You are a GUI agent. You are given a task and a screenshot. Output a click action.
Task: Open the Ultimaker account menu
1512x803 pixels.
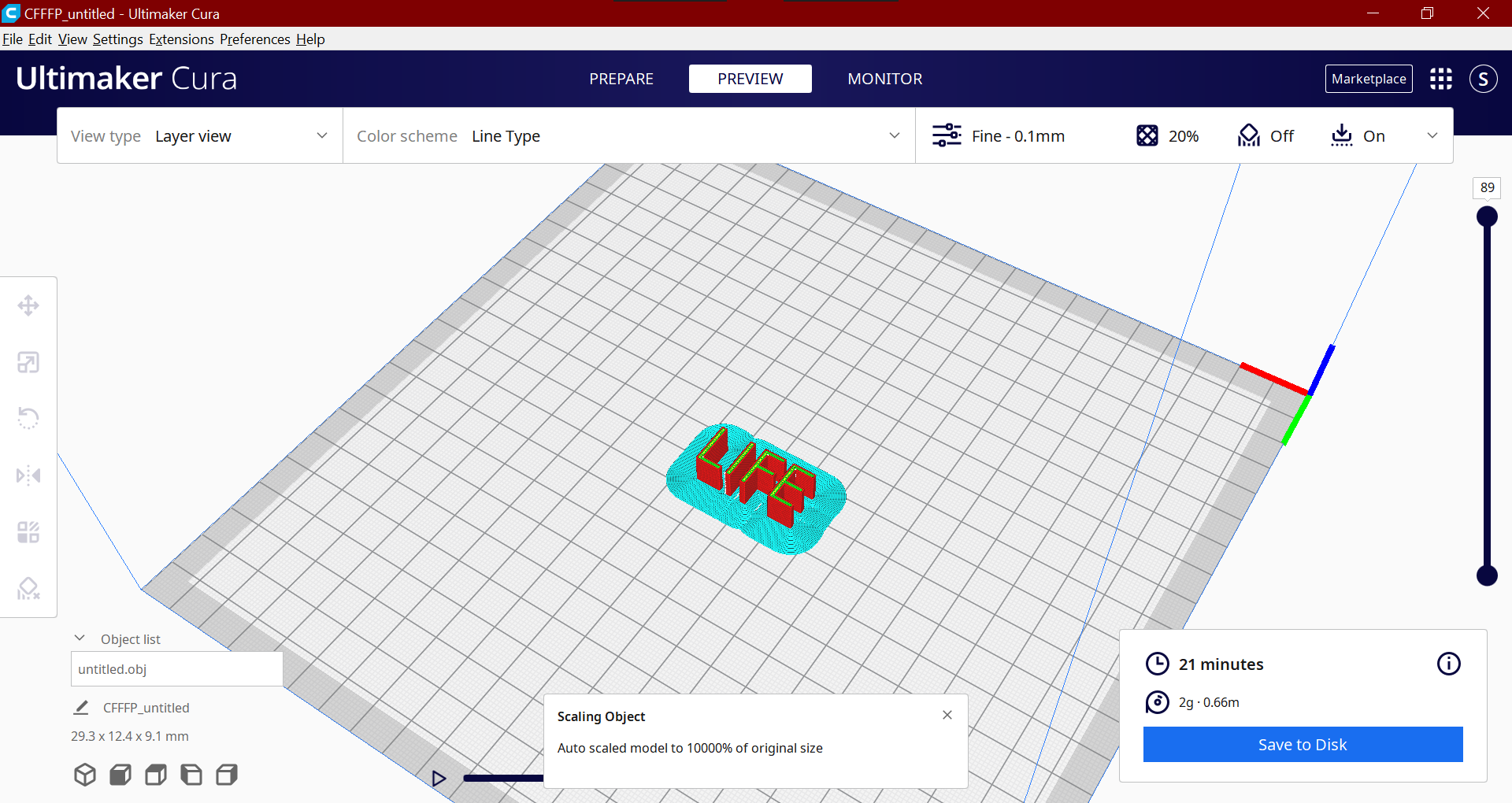click(x=1484, y=79)
